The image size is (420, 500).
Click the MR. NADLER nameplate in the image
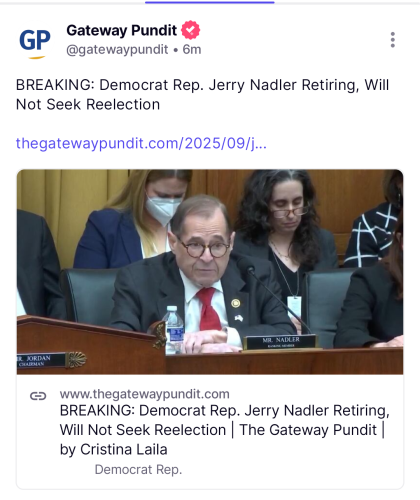281,342
